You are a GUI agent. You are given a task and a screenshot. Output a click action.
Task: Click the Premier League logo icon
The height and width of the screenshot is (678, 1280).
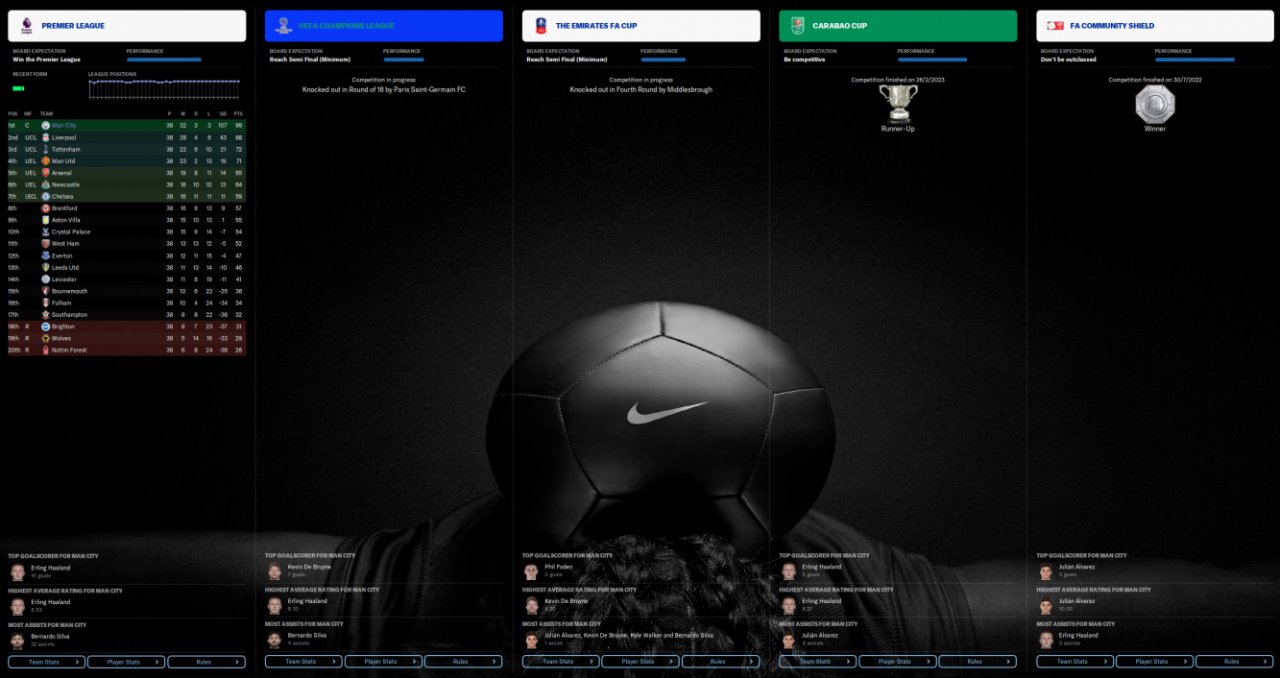point(27,25)
